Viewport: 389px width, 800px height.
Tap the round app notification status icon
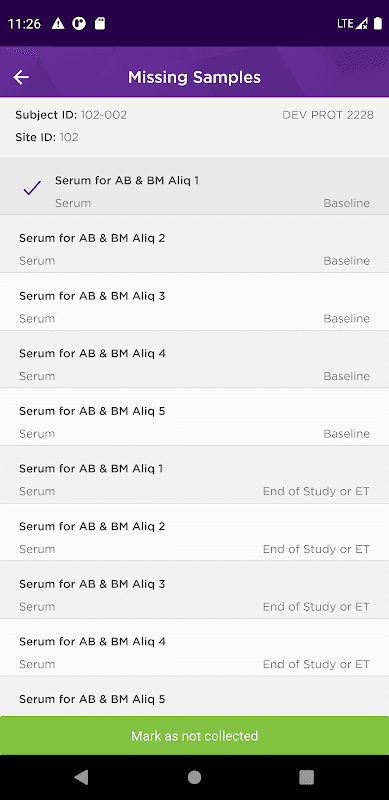(x=79, y=23)
